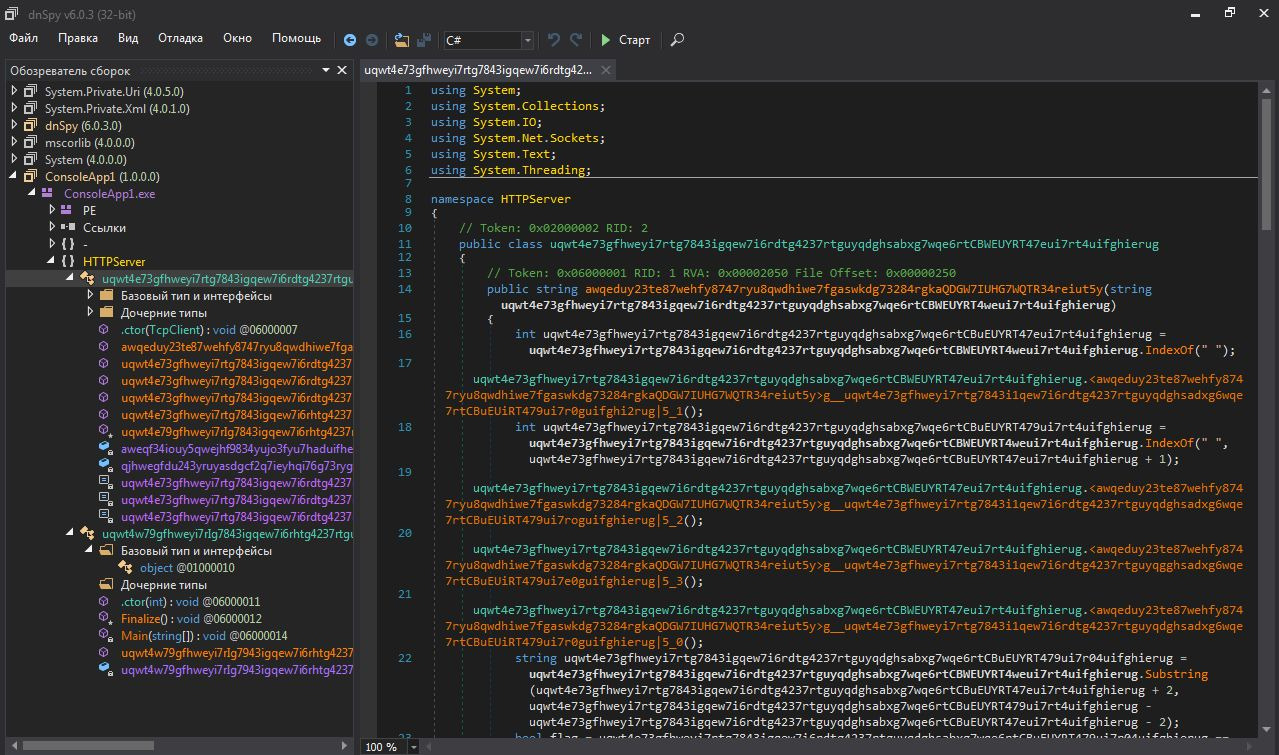Expand the Ссылки references node
The height and width of the screenshot is (755, 1279).
point(52,227)
